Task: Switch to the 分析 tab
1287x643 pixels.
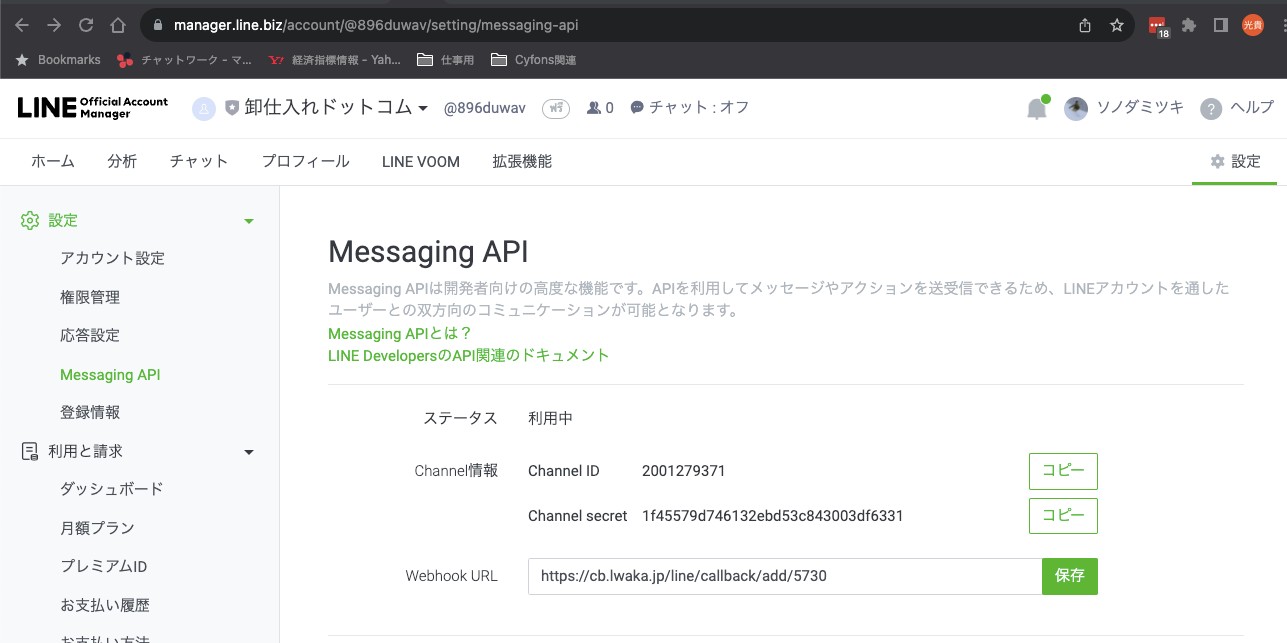Action: [122, 161]
